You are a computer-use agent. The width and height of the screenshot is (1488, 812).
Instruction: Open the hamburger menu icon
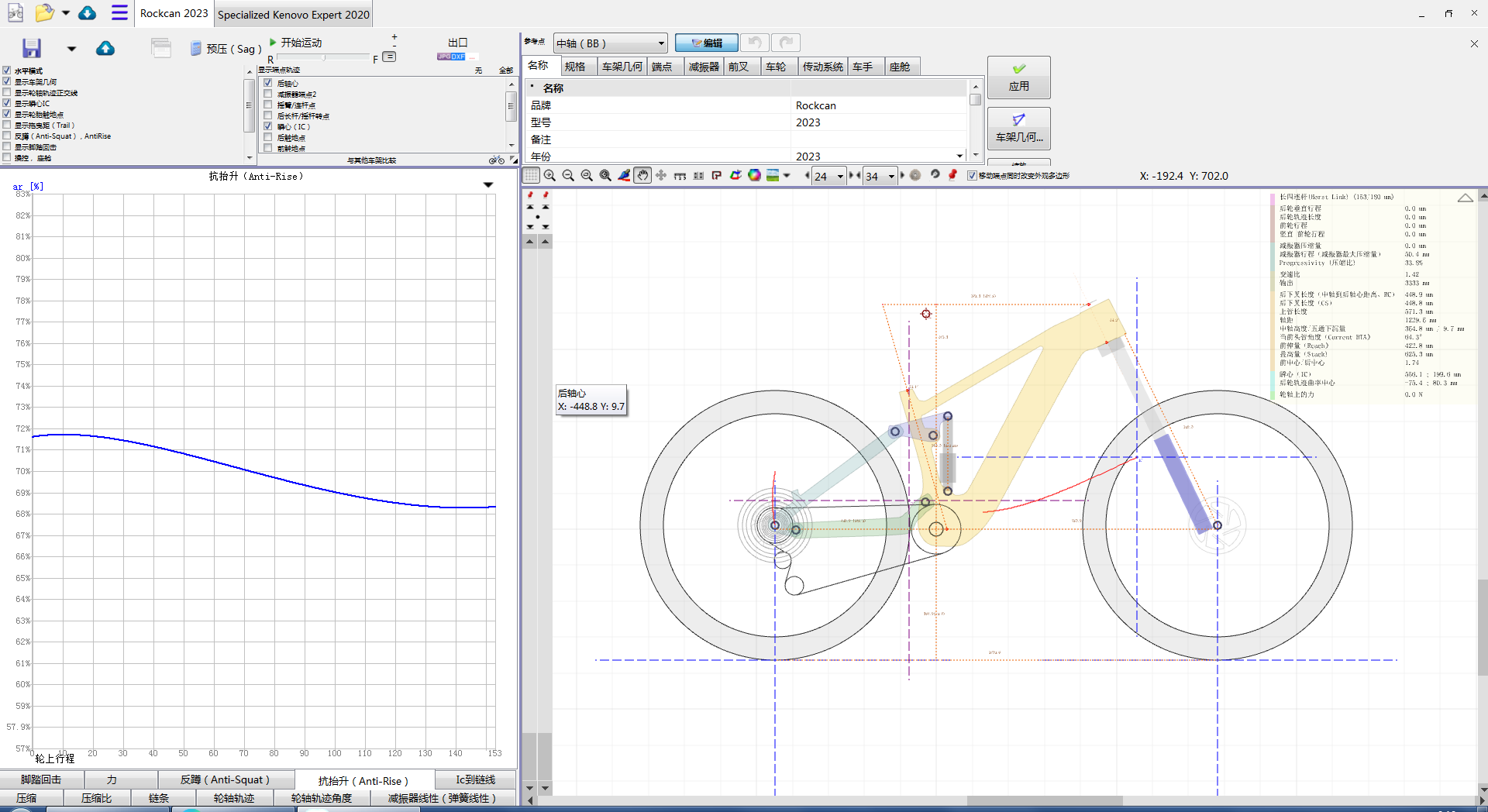(119, 12)
